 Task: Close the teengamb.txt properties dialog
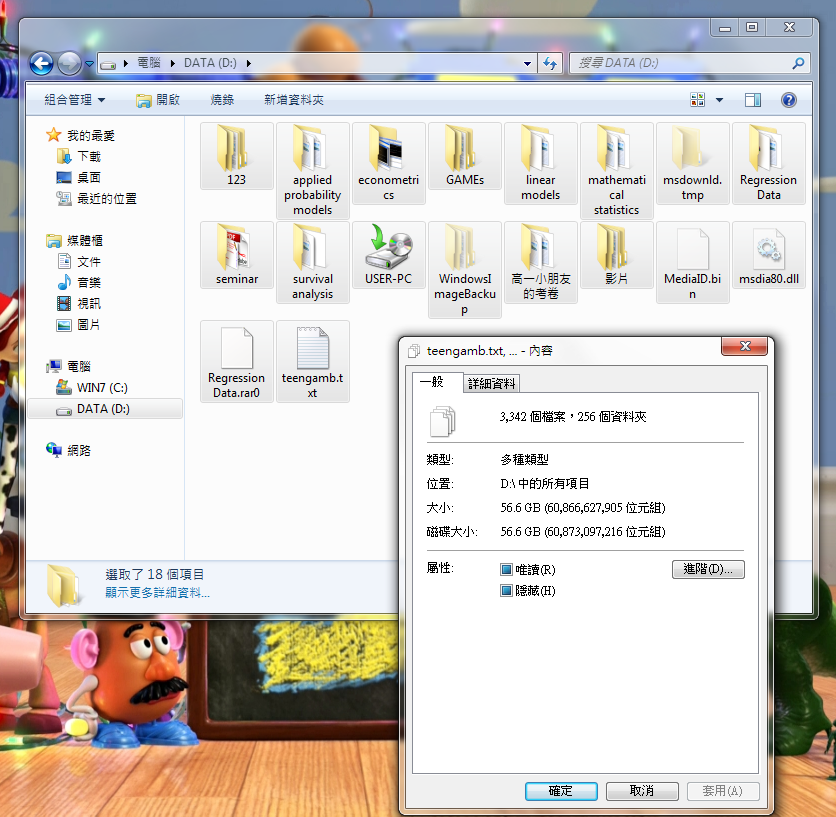click(x=744, y=346)
